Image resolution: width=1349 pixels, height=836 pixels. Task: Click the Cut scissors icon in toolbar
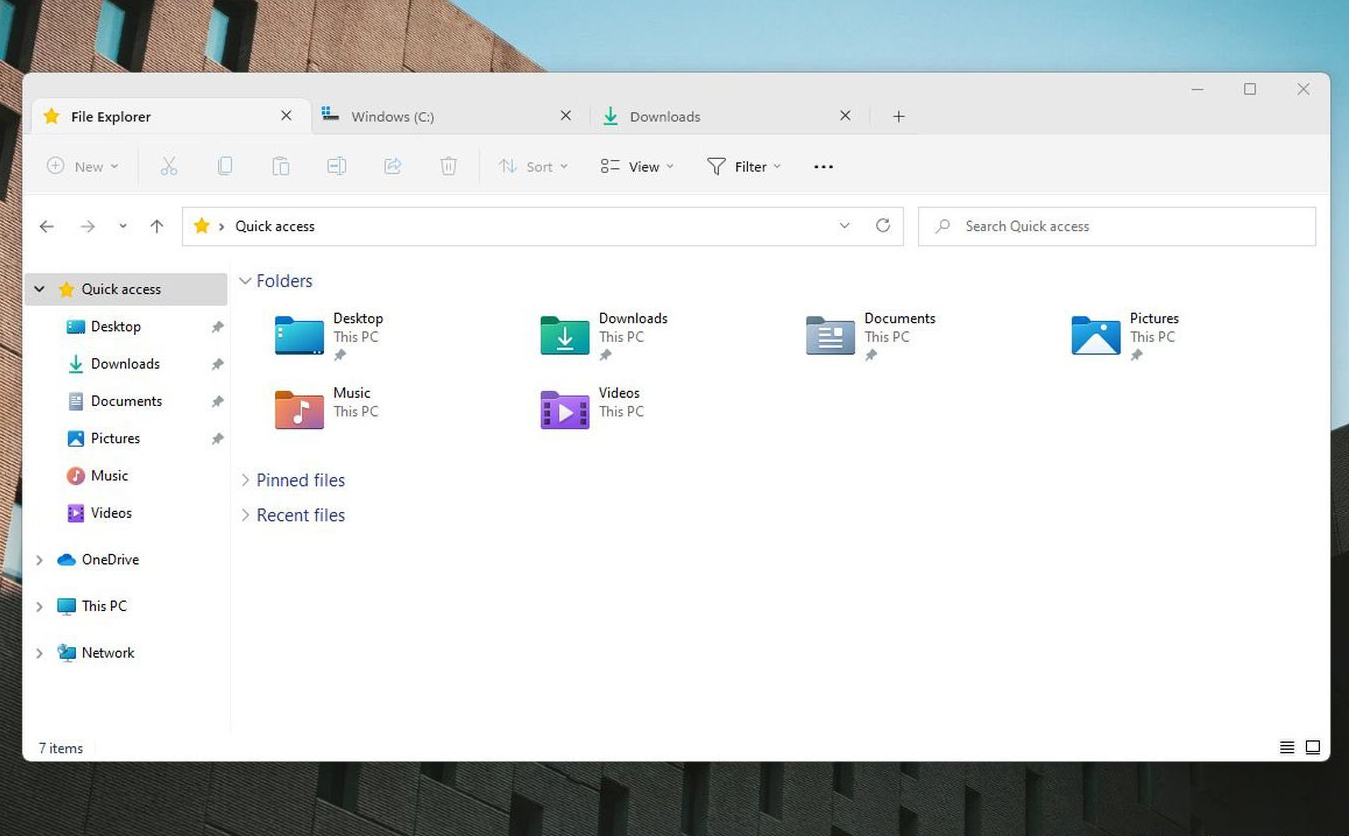pyautogui.click(x=169, y=167)
